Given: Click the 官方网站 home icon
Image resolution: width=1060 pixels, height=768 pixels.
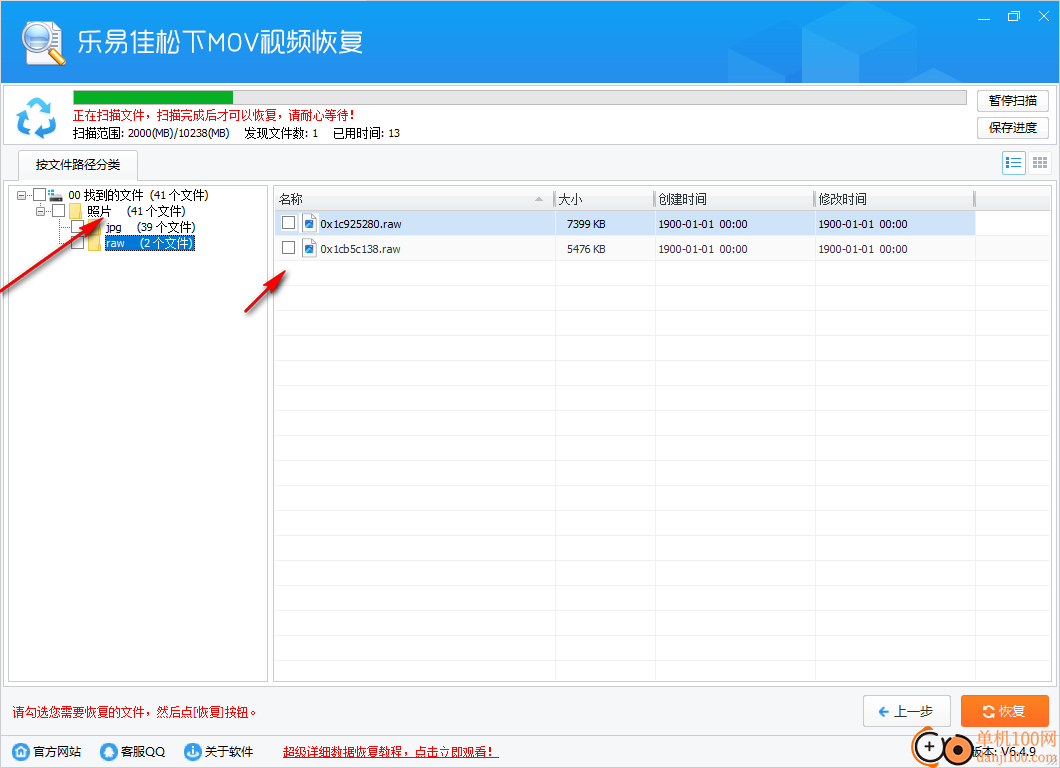Looking at the screenshot, I should tap(21, 751).
